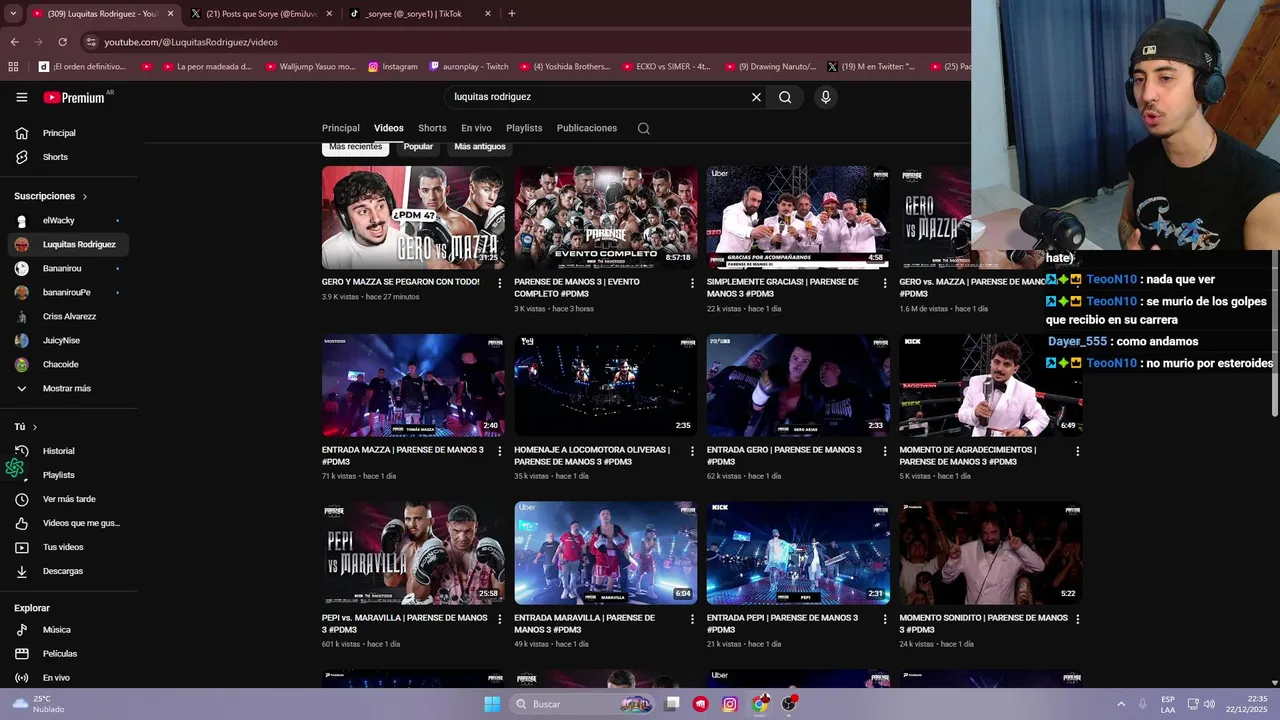Switch to the Principal channel tab

click(x=341, y=128)
